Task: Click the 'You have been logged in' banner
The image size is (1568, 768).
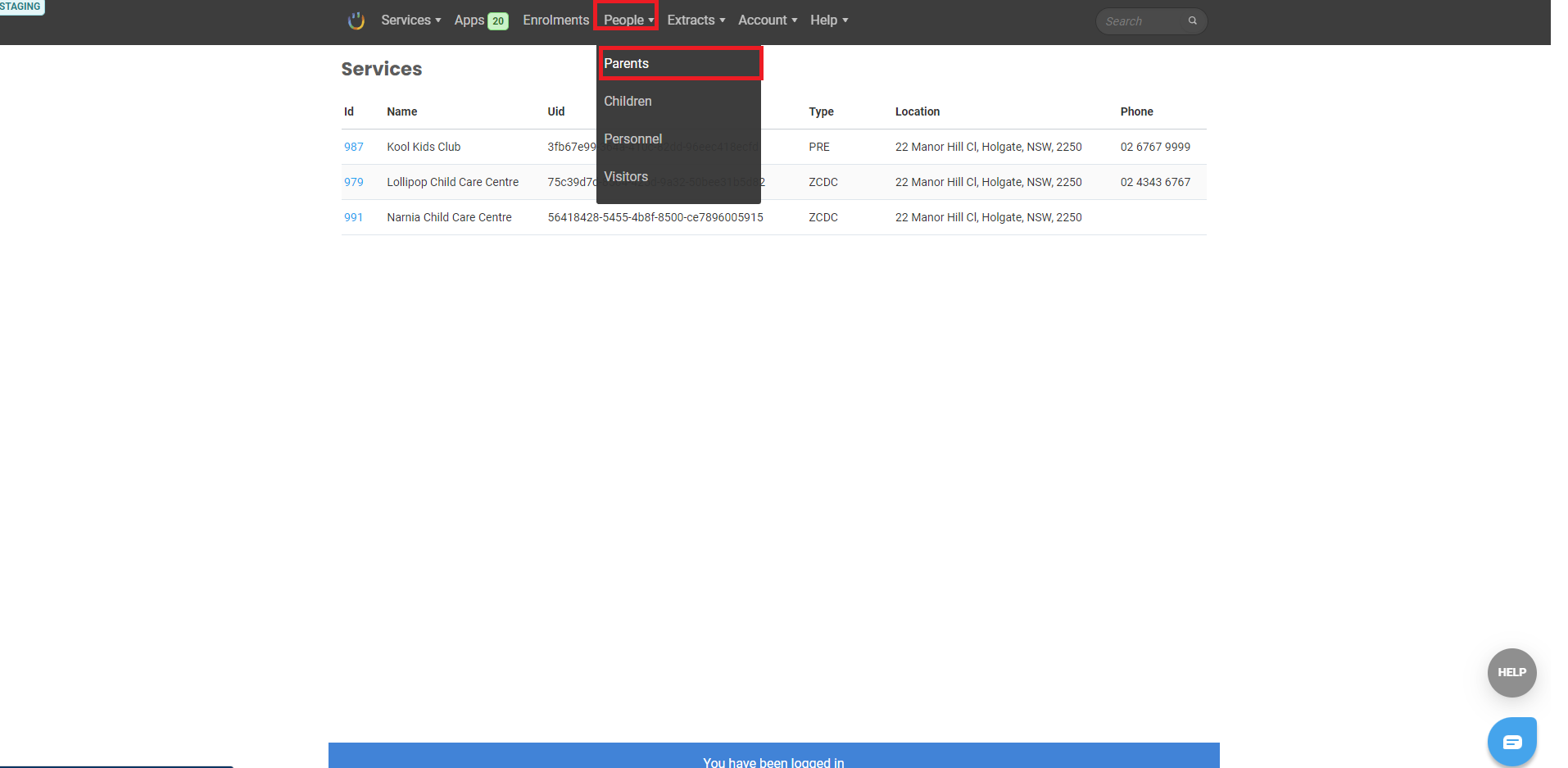Action: click(773, 756)
